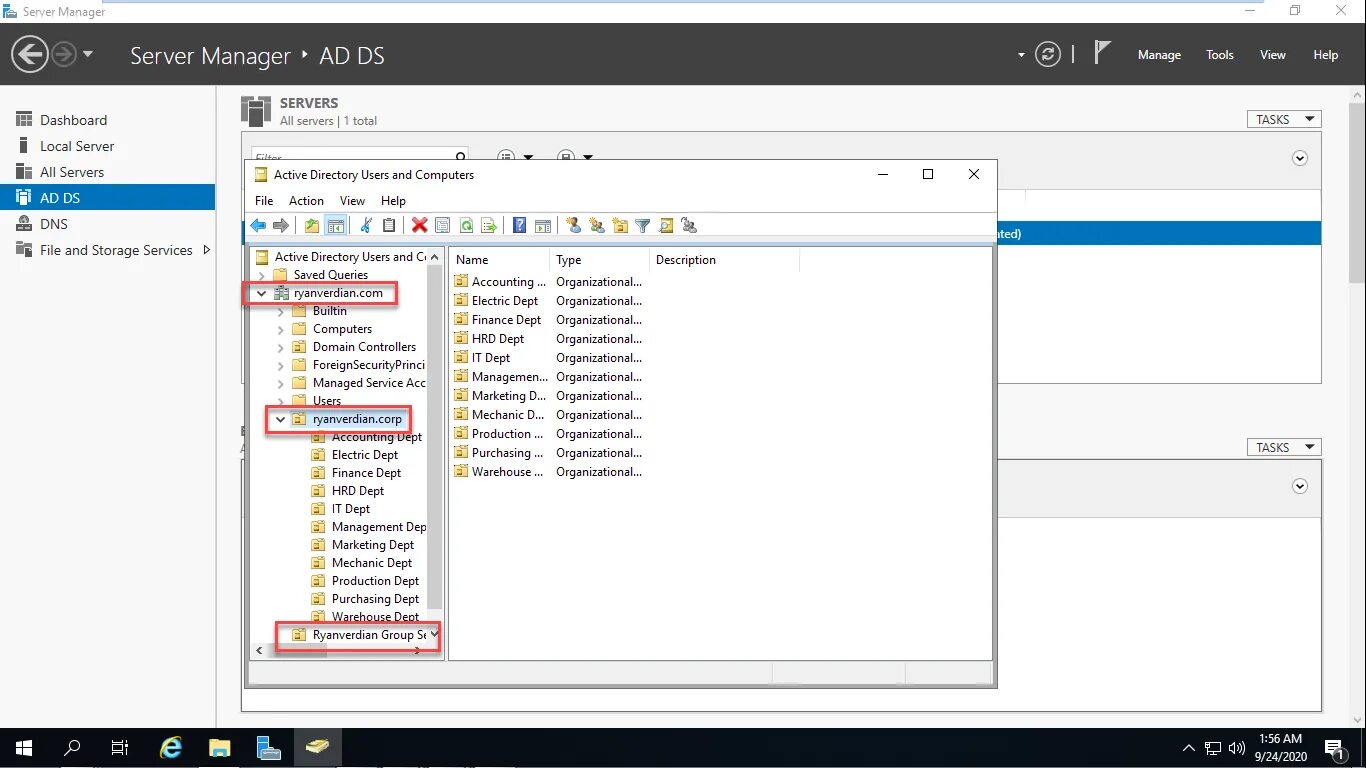This screenshot has height=768, width=1366.
Task: Open the upper TASKS dropdown in Servers
Action: (1284, 119)
